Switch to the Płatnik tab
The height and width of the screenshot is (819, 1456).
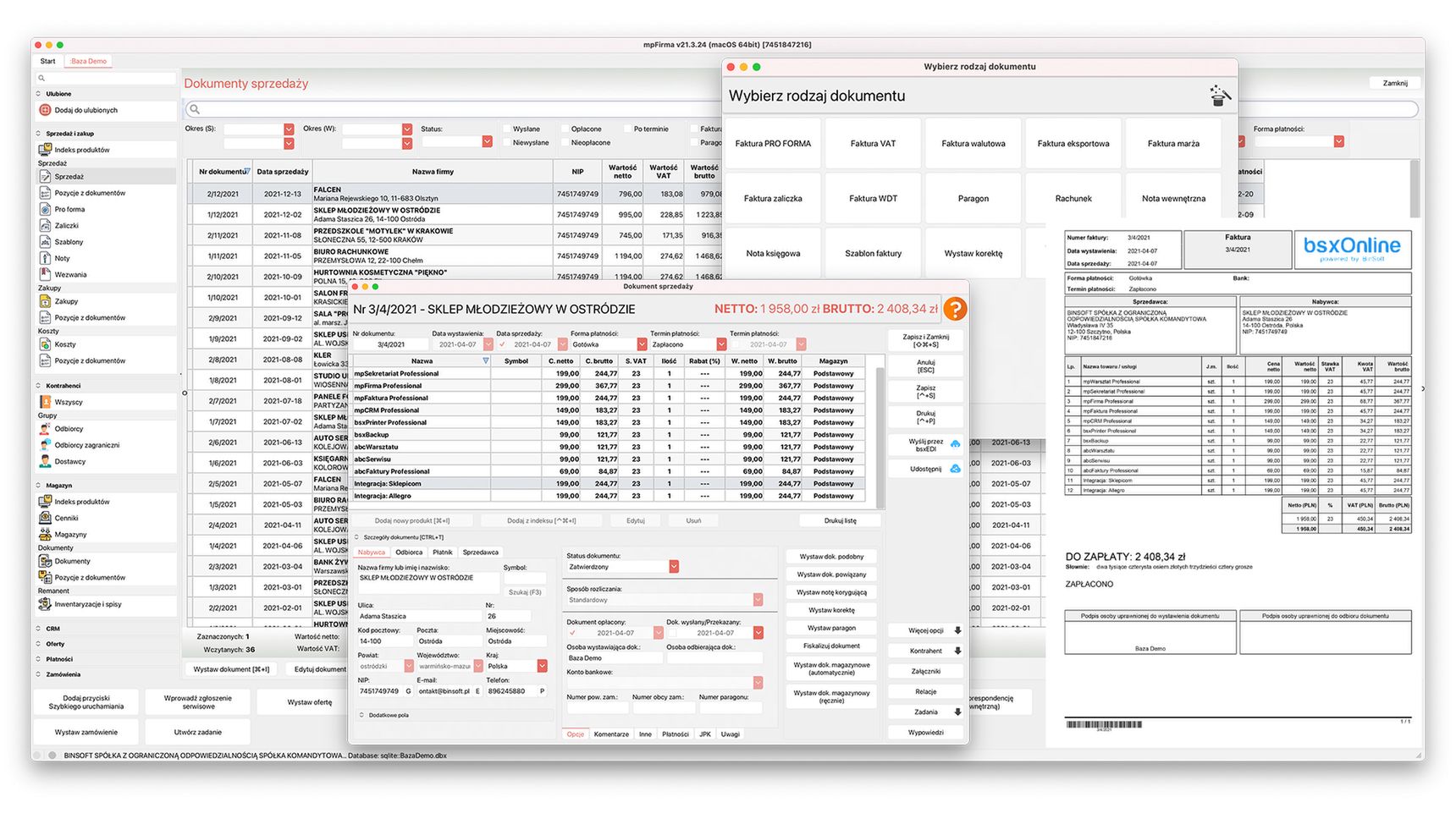point(443,552)
